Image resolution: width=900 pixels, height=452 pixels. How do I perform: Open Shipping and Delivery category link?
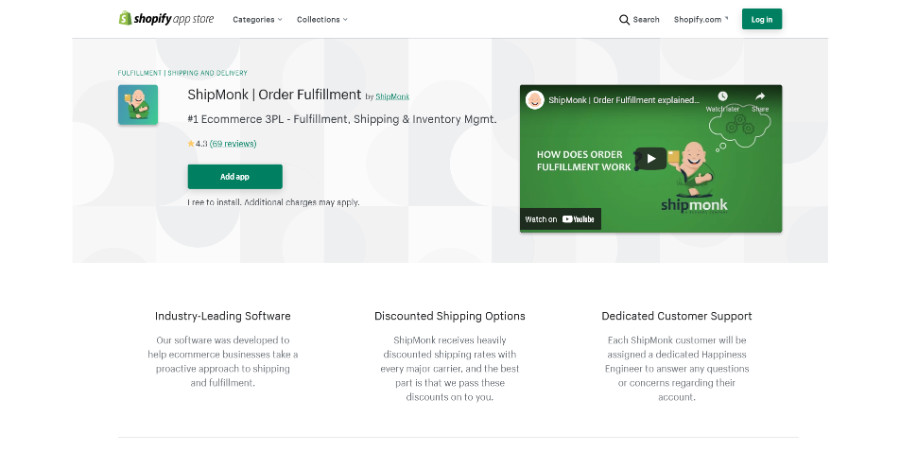207,73
